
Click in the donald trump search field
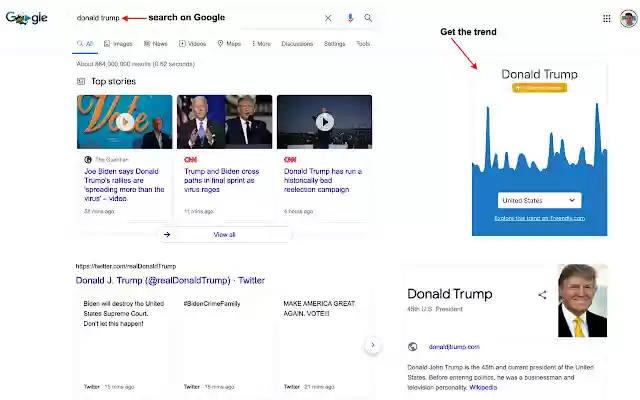(x=98, y=18)
